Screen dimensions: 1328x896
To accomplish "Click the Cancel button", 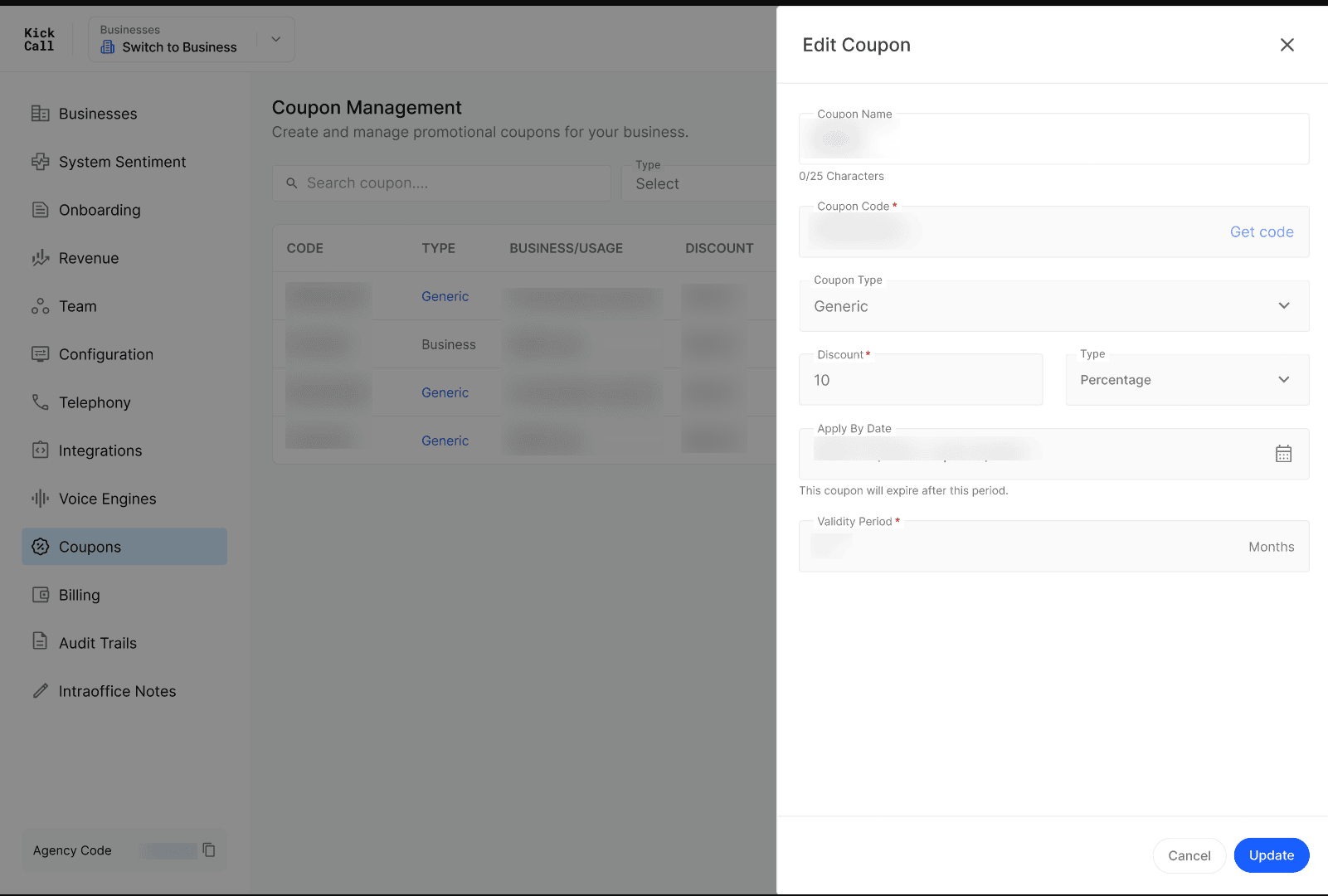I will coord(1189,855).
